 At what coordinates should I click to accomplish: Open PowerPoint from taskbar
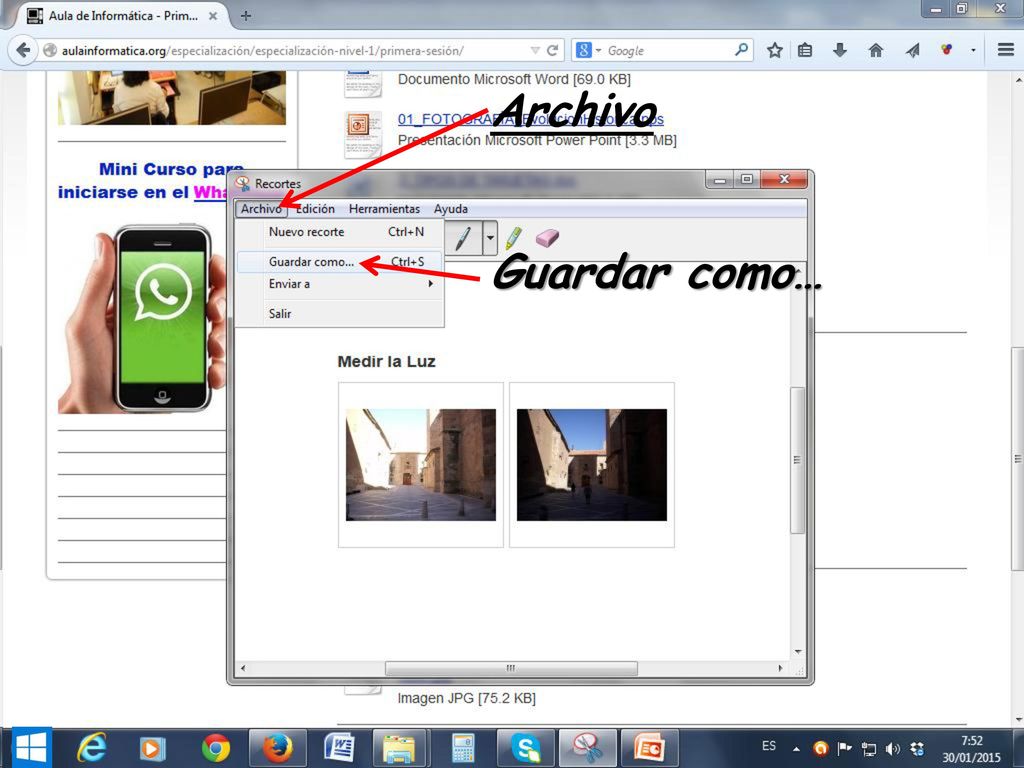tap(648, 748)
